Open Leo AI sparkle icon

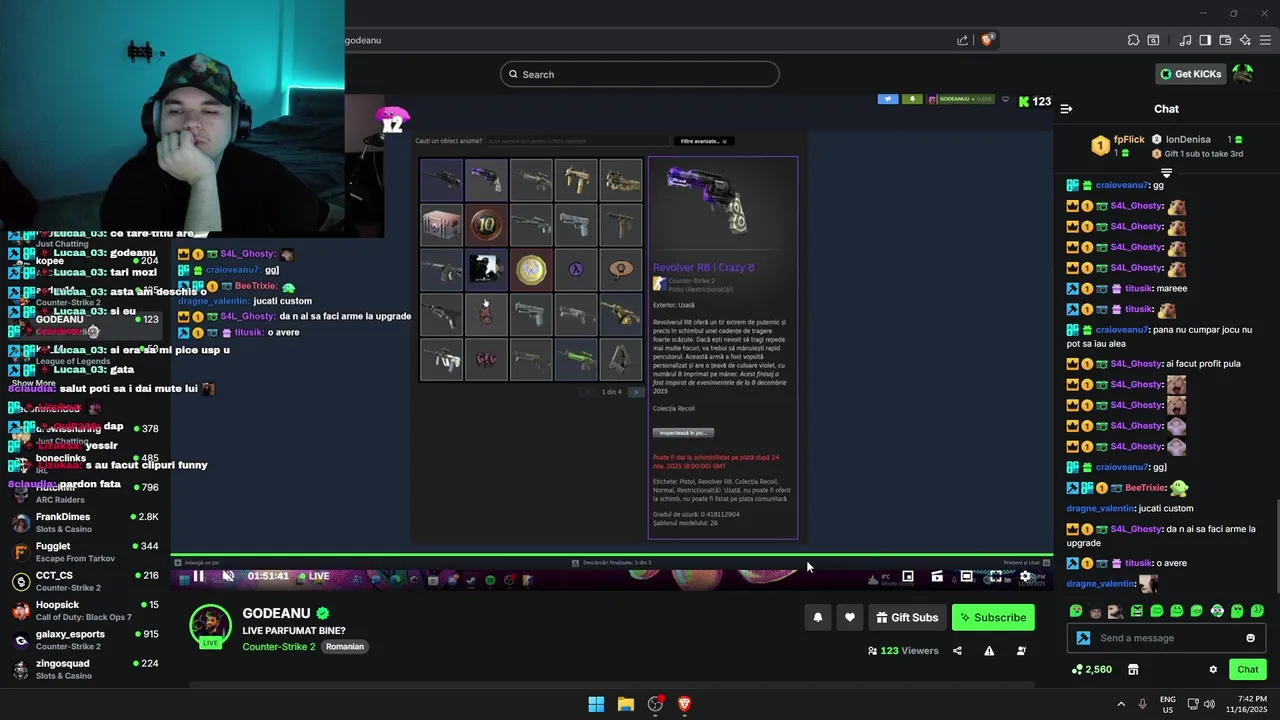coord(1245,40)
